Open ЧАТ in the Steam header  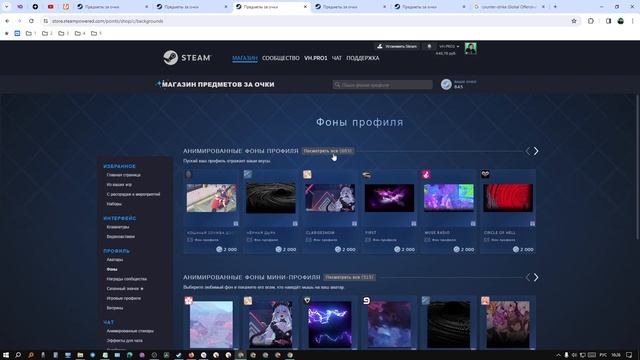pos(337,58)
